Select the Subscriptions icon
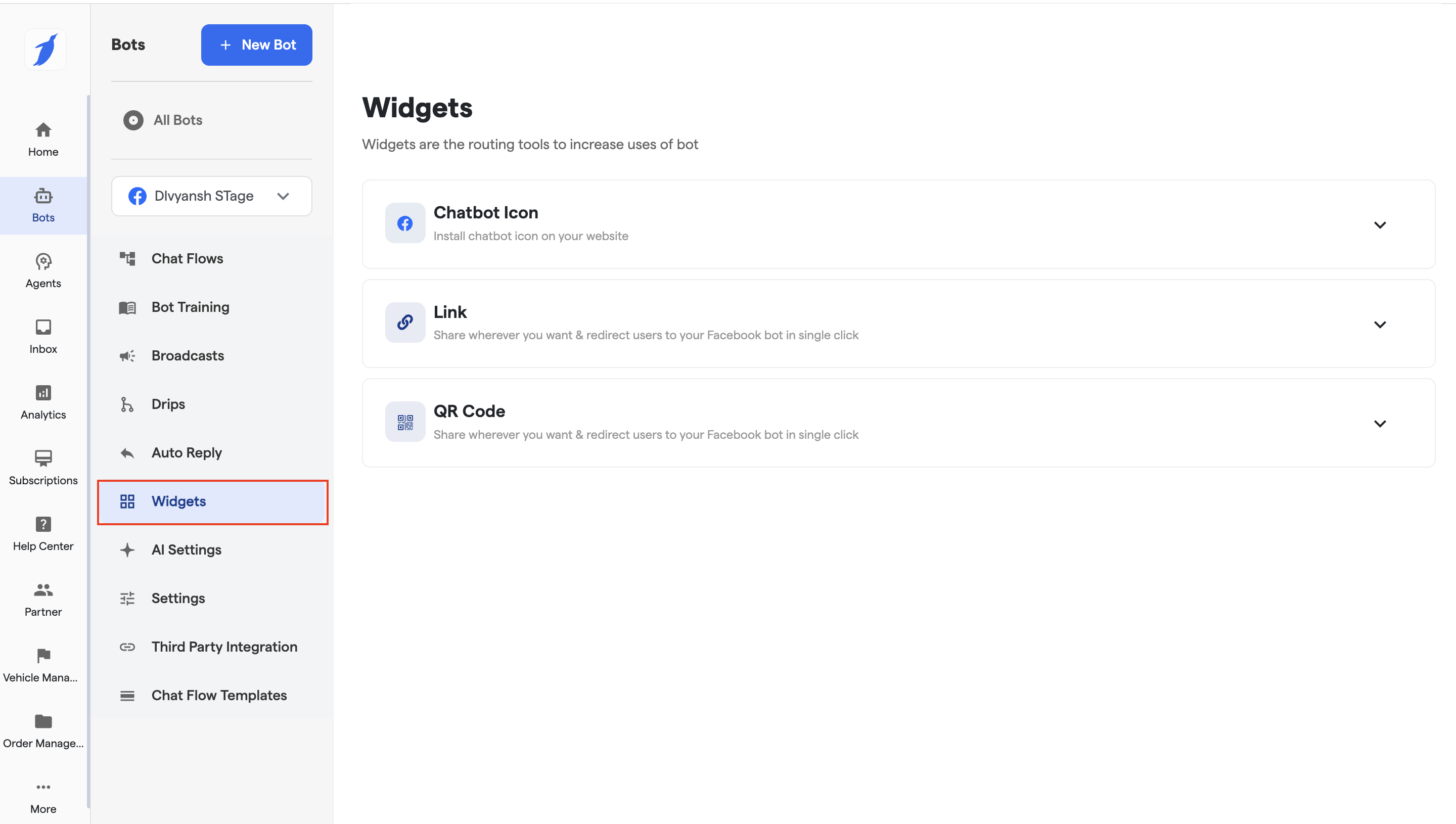The height and width of the screenshot is (824, 1456). tap(43, 459)
